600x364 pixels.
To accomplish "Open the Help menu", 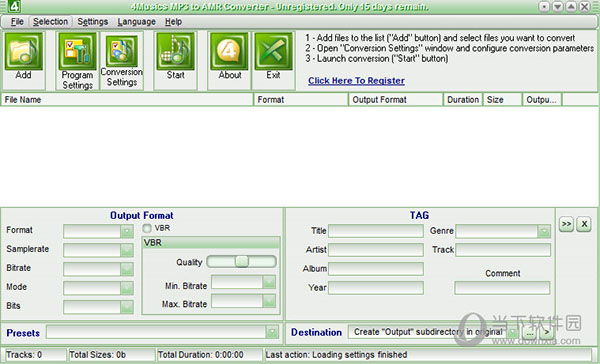I will click(173, 22).
